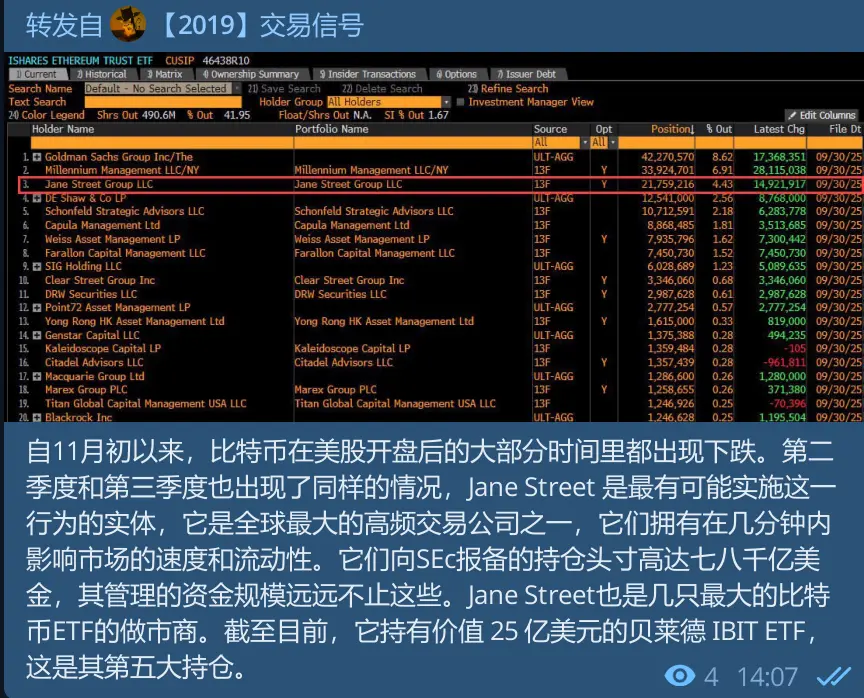Sort by the % Out column header
864x698 pixels.
[719, 129]
